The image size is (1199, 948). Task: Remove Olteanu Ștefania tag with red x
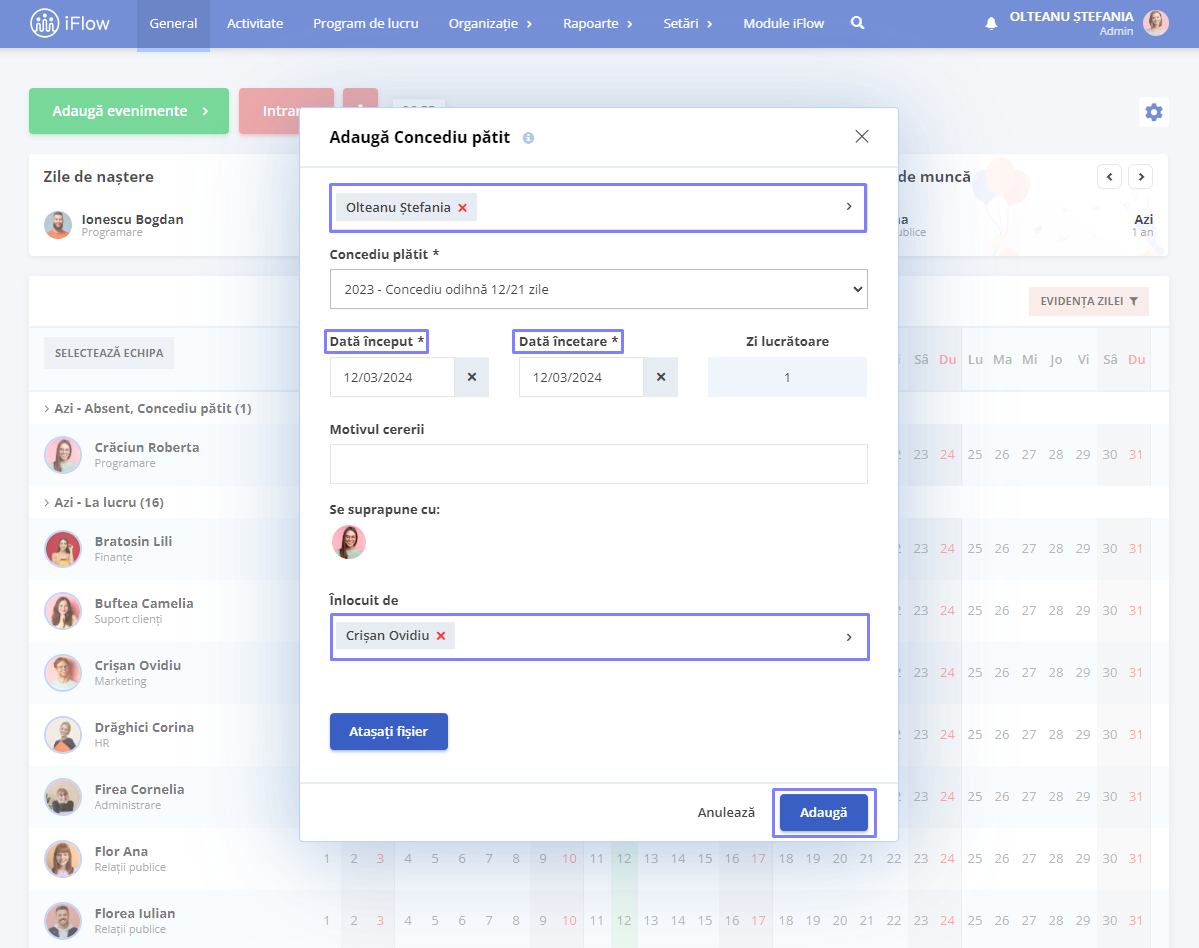pyautogui.click(x=463, y=208)
